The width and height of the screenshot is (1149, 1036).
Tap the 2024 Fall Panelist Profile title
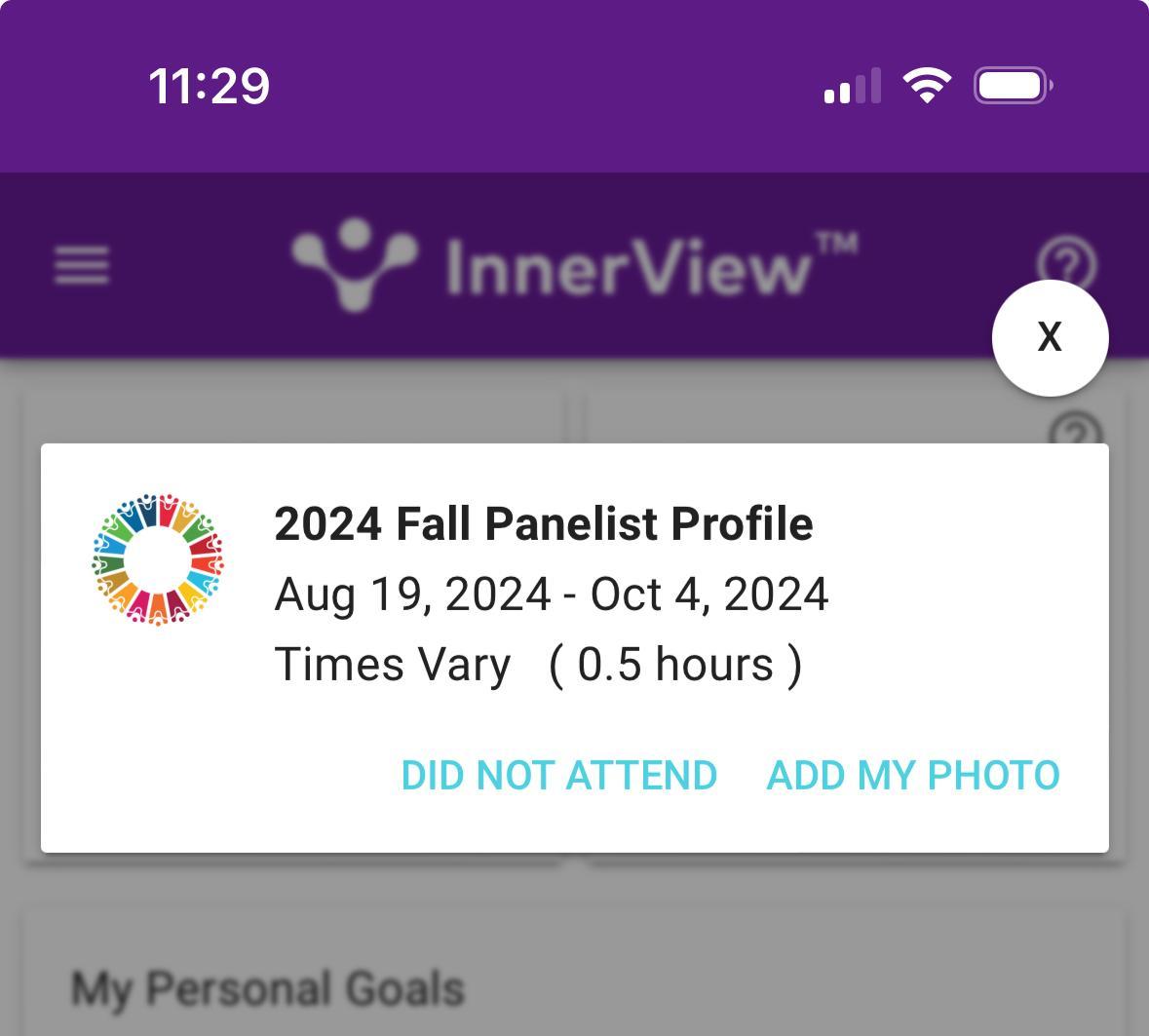coord(543,523)
